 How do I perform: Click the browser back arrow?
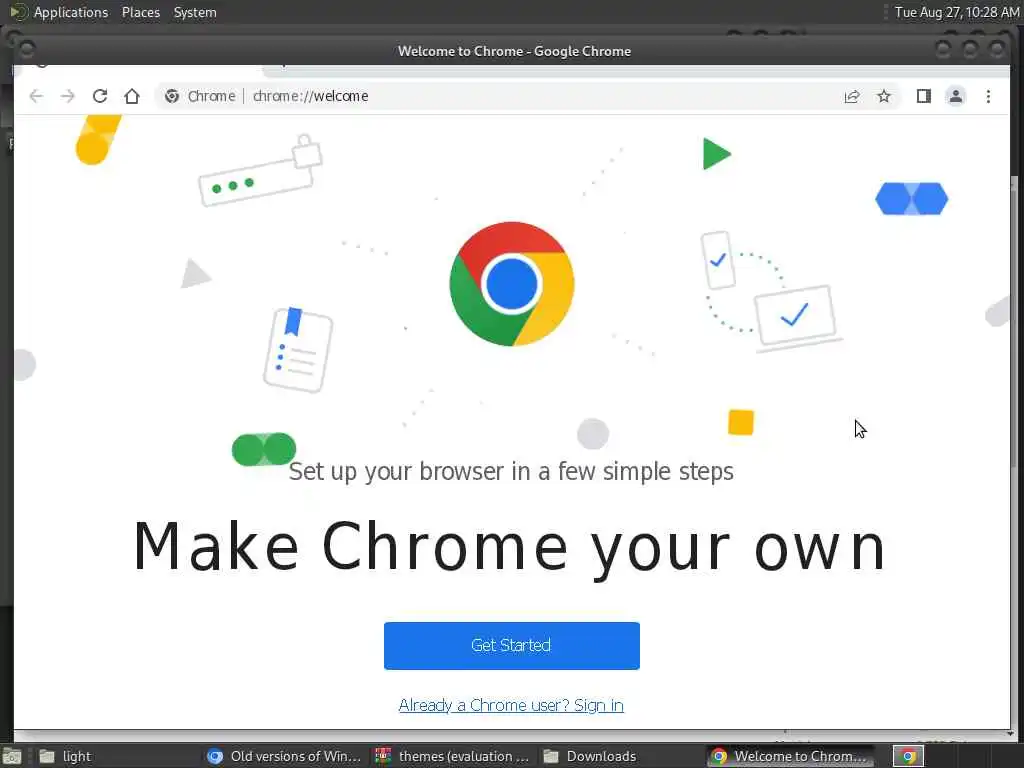pos(36,96)
